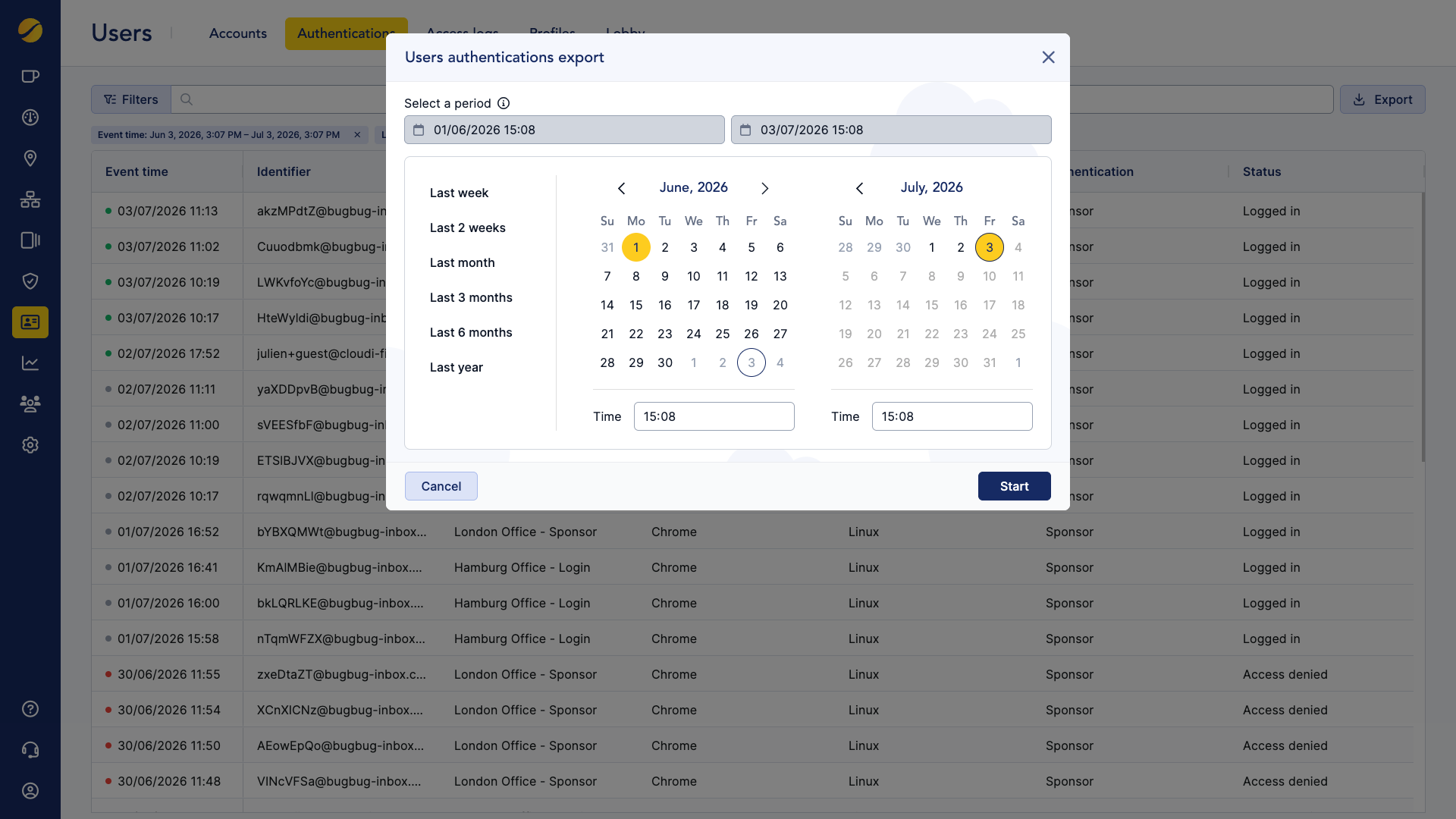Open the security shield sidebar icon
This screenshot has width=1456, height=819.
(x=30, y=281)
